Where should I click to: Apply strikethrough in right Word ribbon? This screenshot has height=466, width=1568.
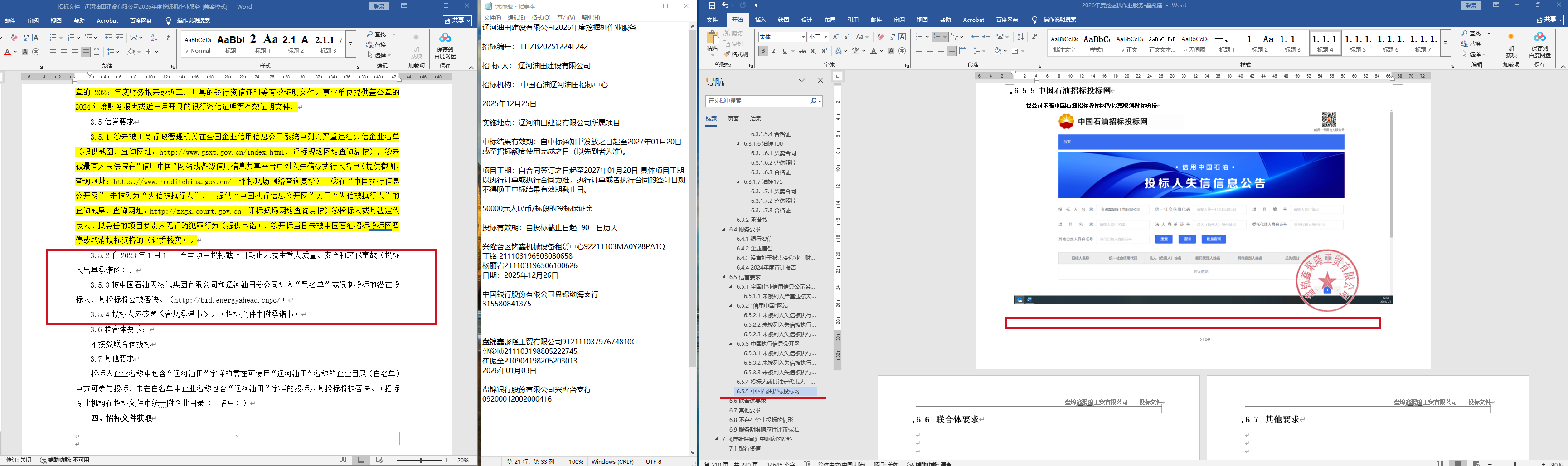click(803, 51)
